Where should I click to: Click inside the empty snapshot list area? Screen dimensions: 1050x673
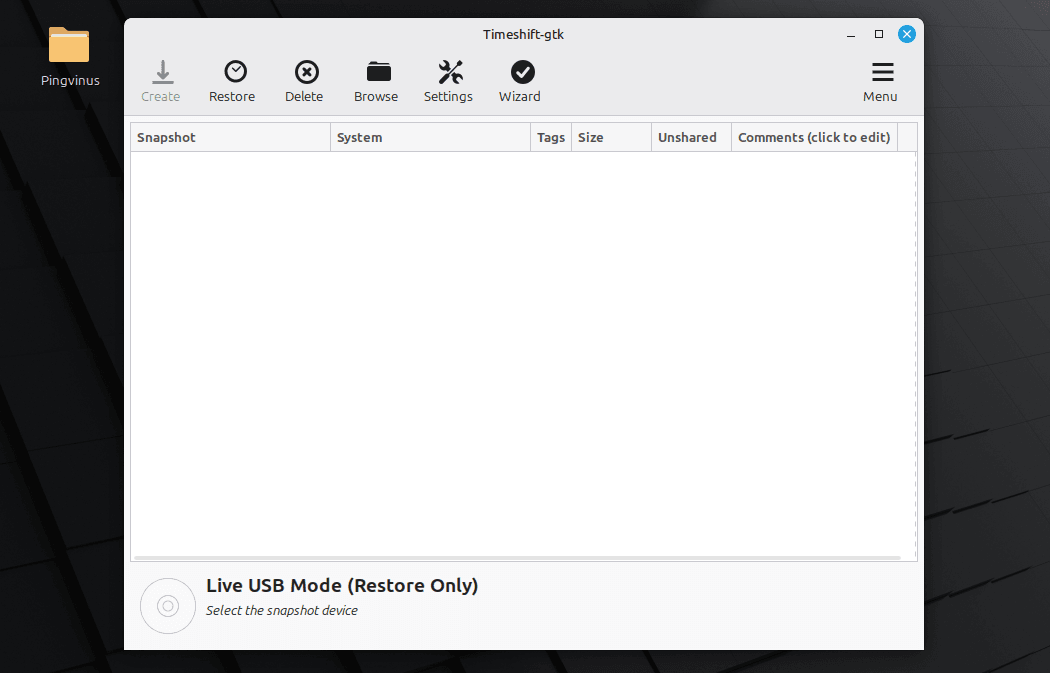520,350
